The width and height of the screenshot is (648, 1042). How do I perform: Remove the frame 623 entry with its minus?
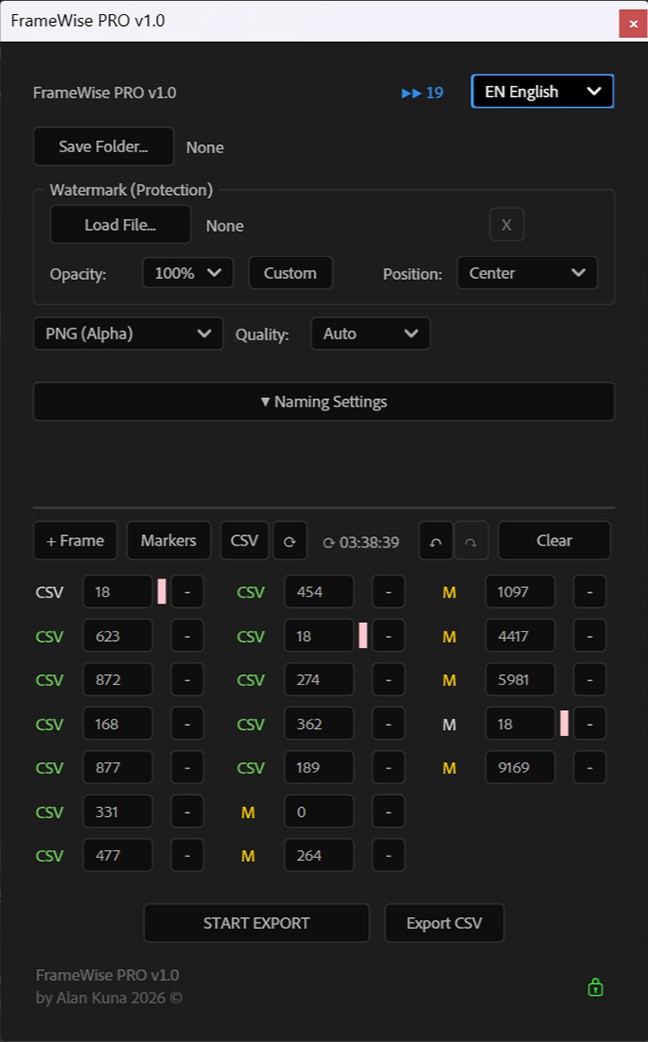(187, 636)
